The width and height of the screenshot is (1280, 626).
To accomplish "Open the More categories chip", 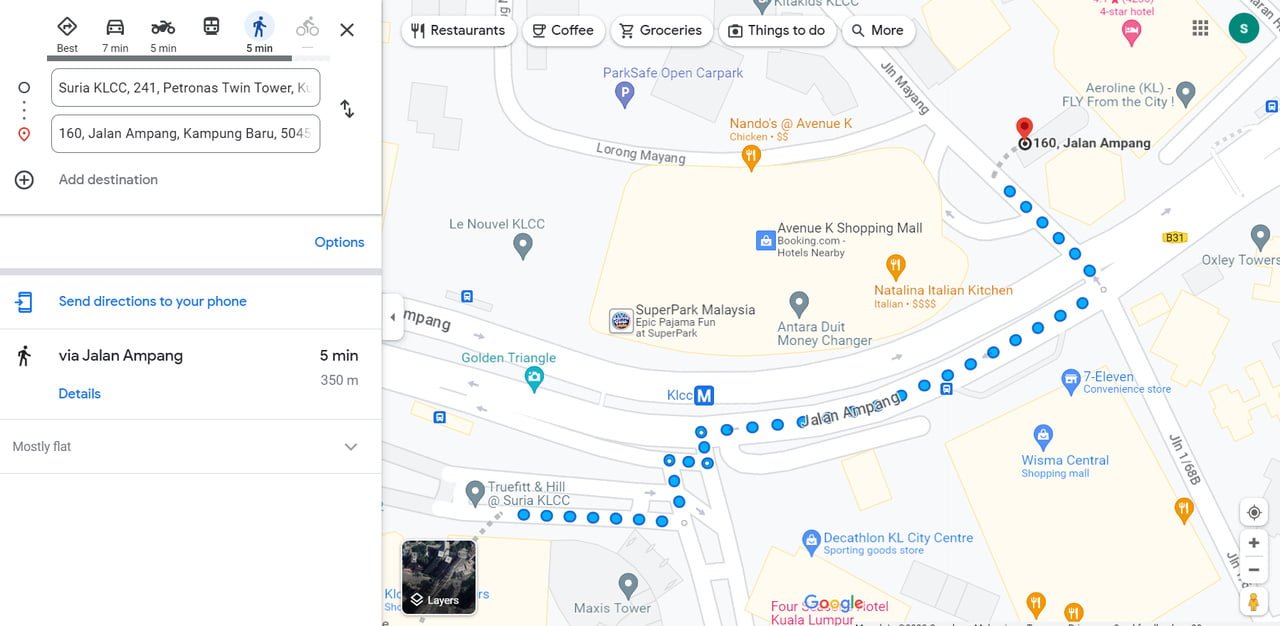I will pos(878,30).
